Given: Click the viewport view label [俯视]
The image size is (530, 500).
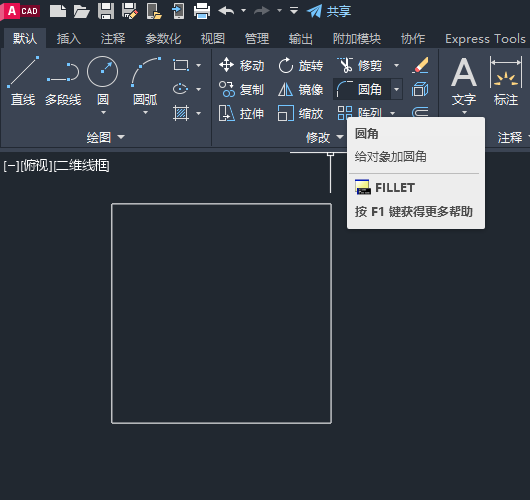Looking at the screenshot, I should [x=37, y=166].
